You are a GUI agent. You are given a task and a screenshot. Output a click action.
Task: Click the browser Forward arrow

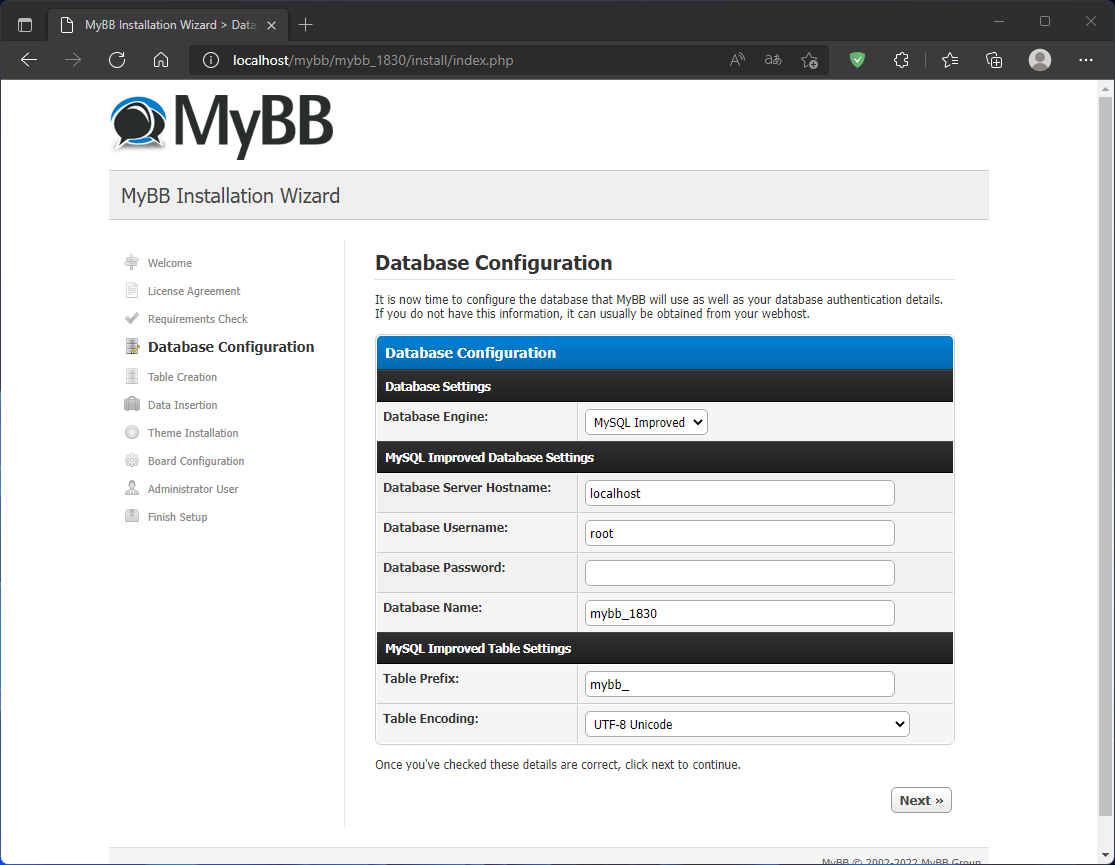click(x=73, y=60)
